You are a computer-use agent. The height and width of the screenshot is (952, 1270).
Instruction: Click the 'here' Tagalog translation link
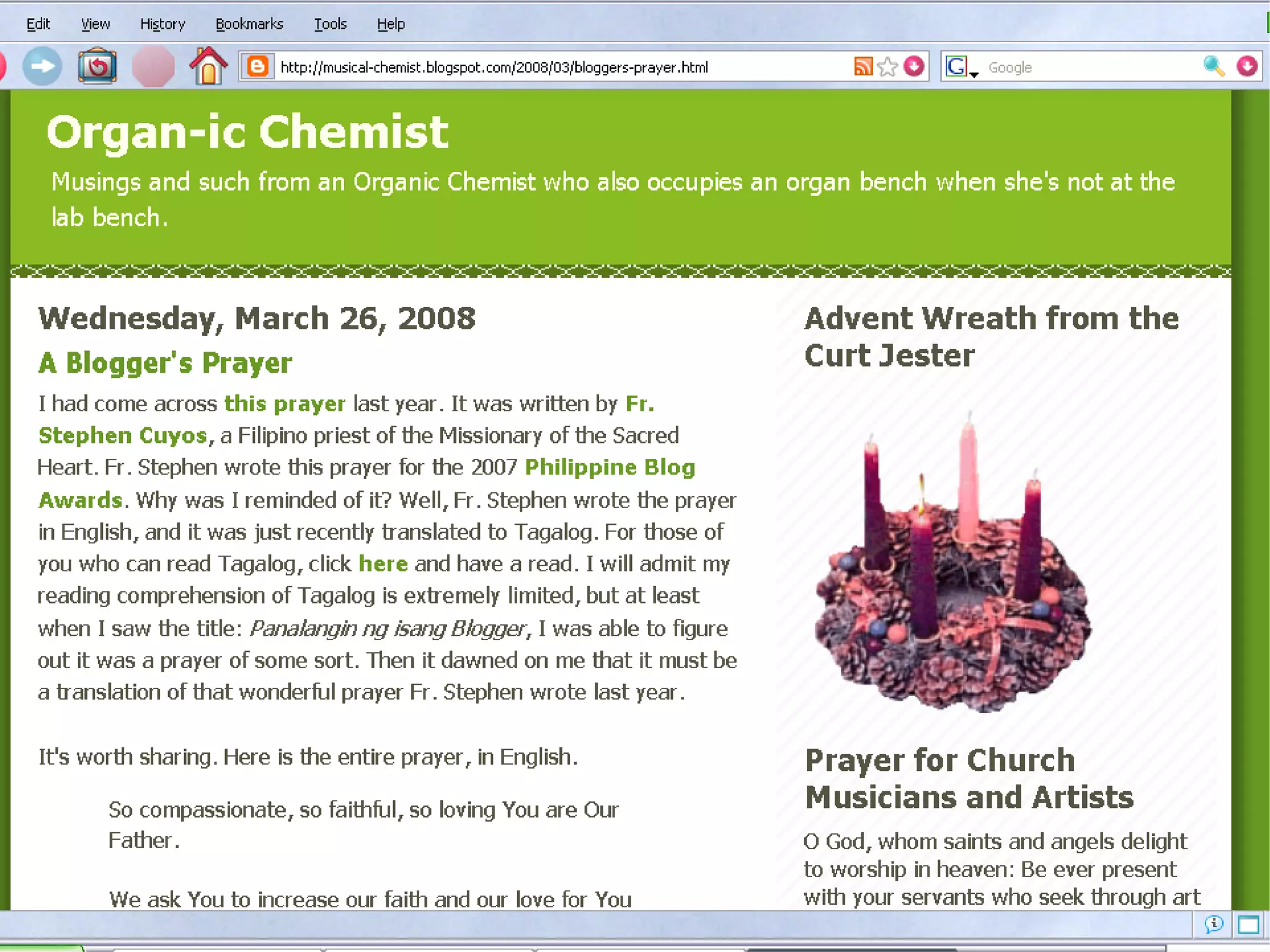[x=383, y=564]
